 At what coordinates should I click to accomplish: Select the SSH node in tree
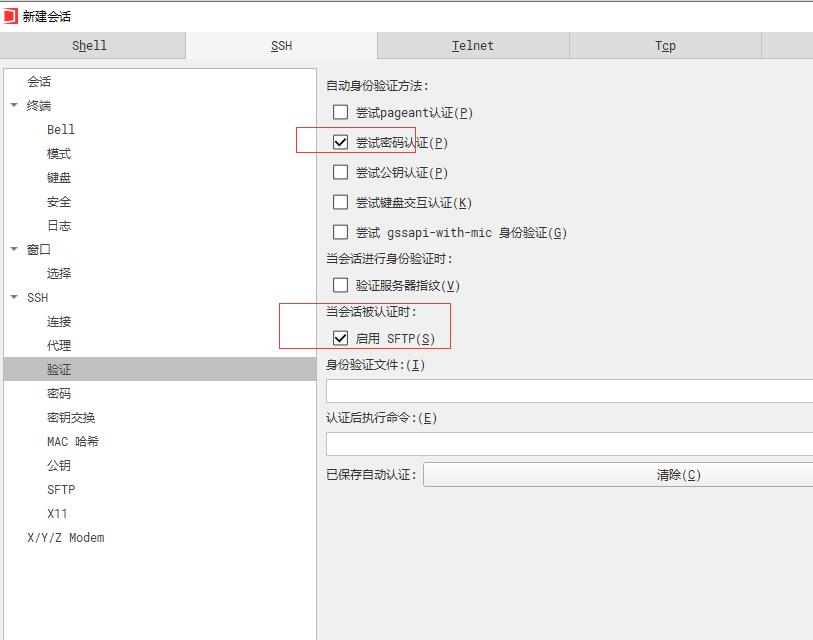tap(37, 298)
